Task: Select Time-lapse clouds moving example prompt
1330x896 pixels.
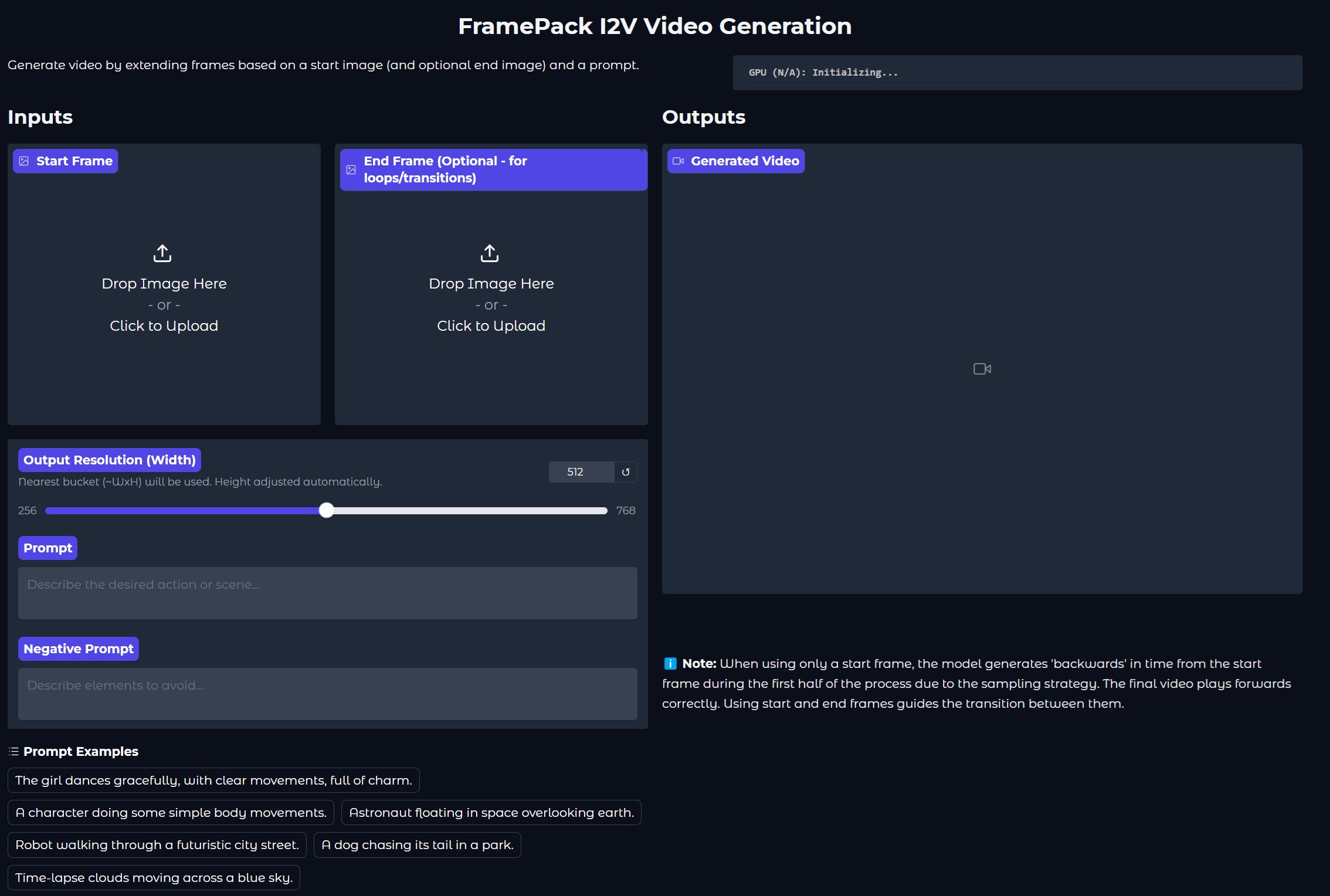Action: click(x=154, y=877)
